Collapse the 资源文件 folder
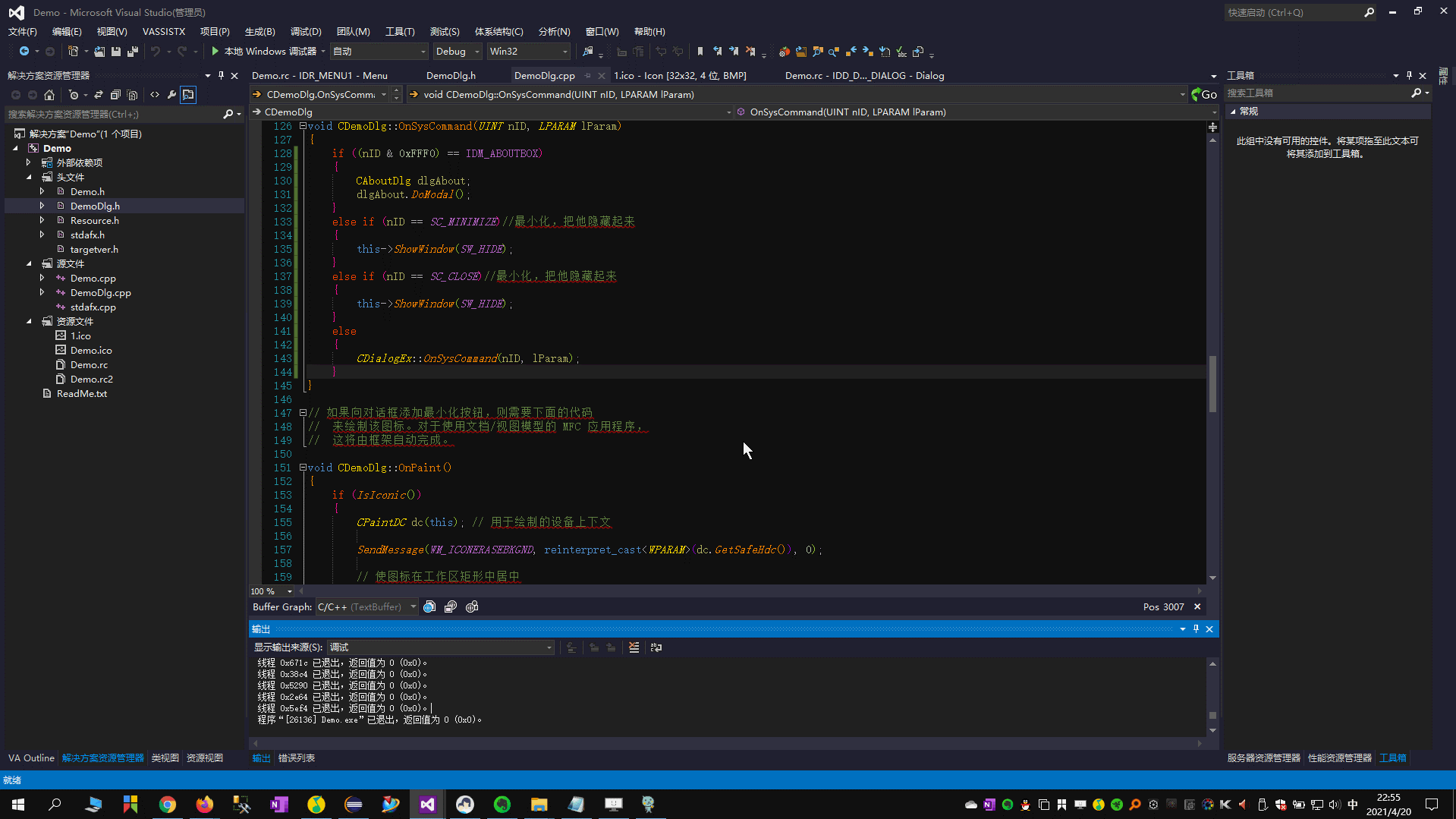1456x819 pixels. coord(29,321)
